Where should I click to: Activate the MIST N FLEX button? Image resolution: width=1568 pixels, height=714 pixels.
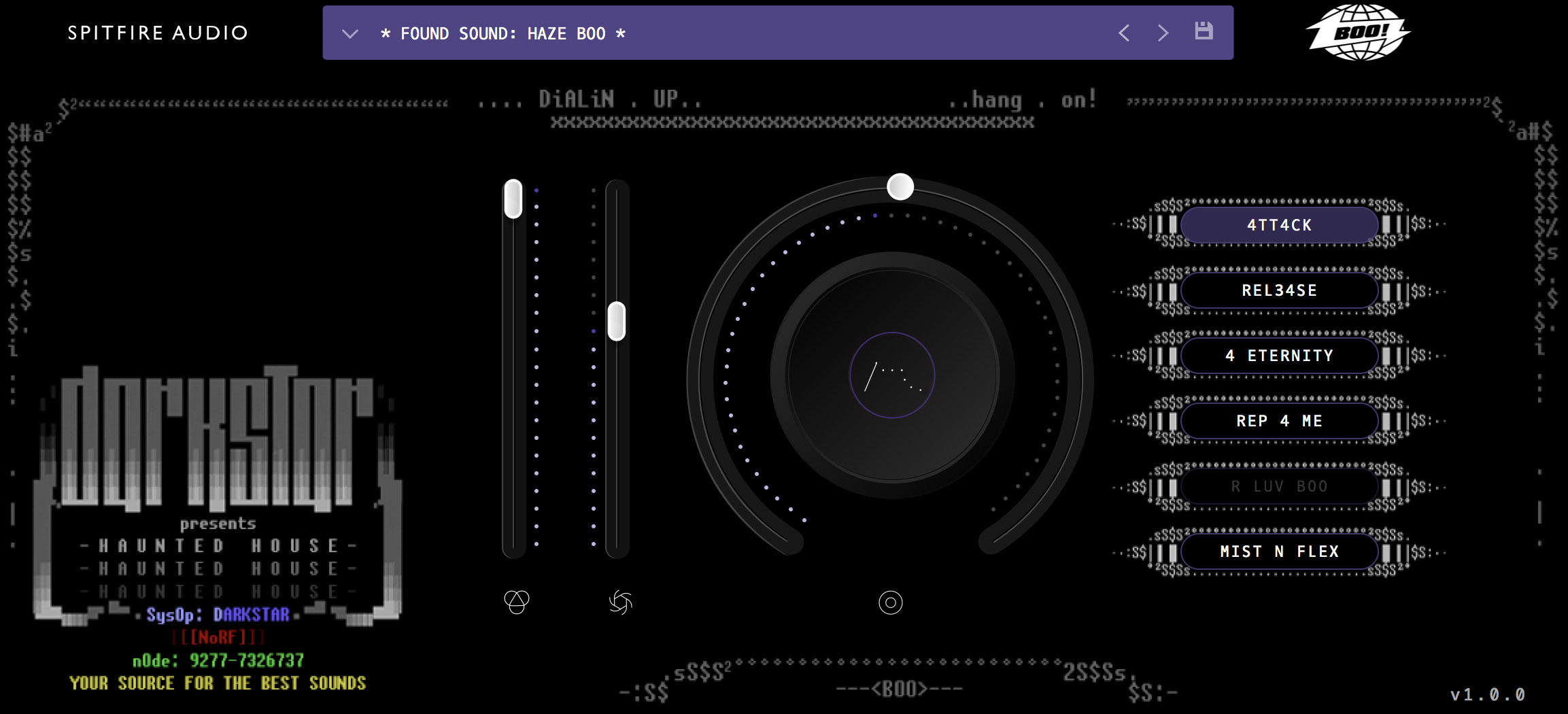[x=1279, y=551]
